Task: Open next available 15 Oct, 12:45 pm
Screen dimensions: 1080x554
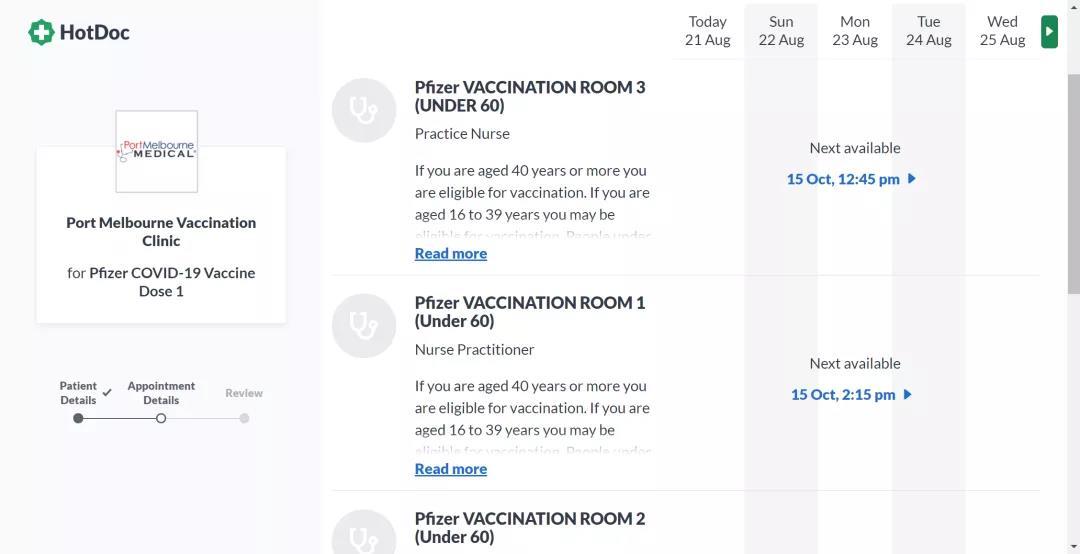Action: (x=851, y=179)
